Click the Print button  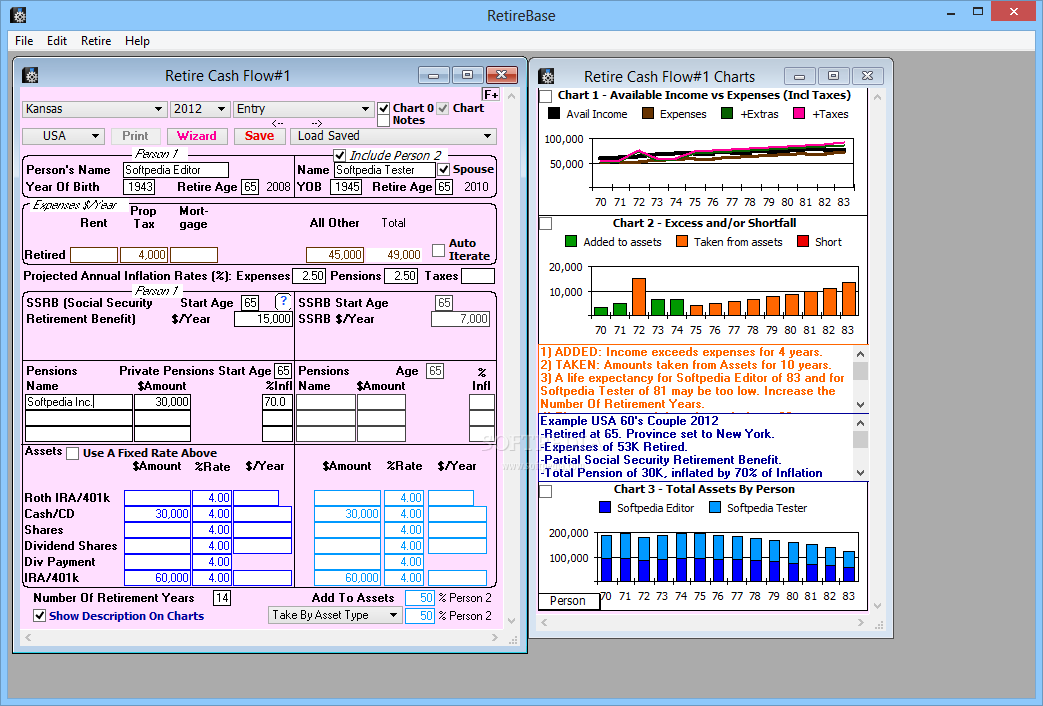[136, 136]
